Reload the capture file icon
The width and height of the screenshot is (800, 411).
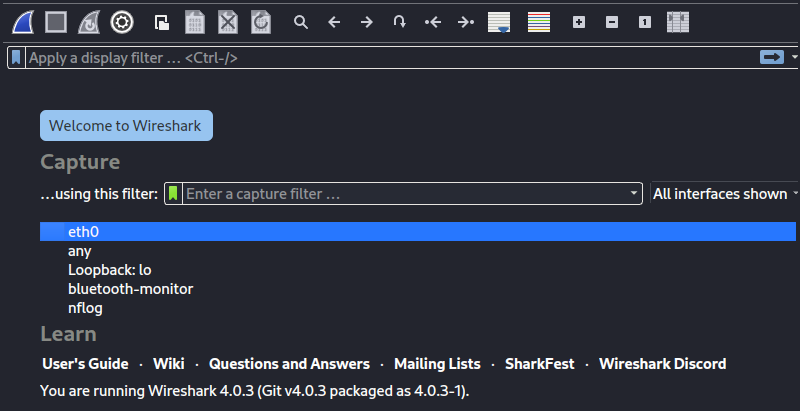261,22
